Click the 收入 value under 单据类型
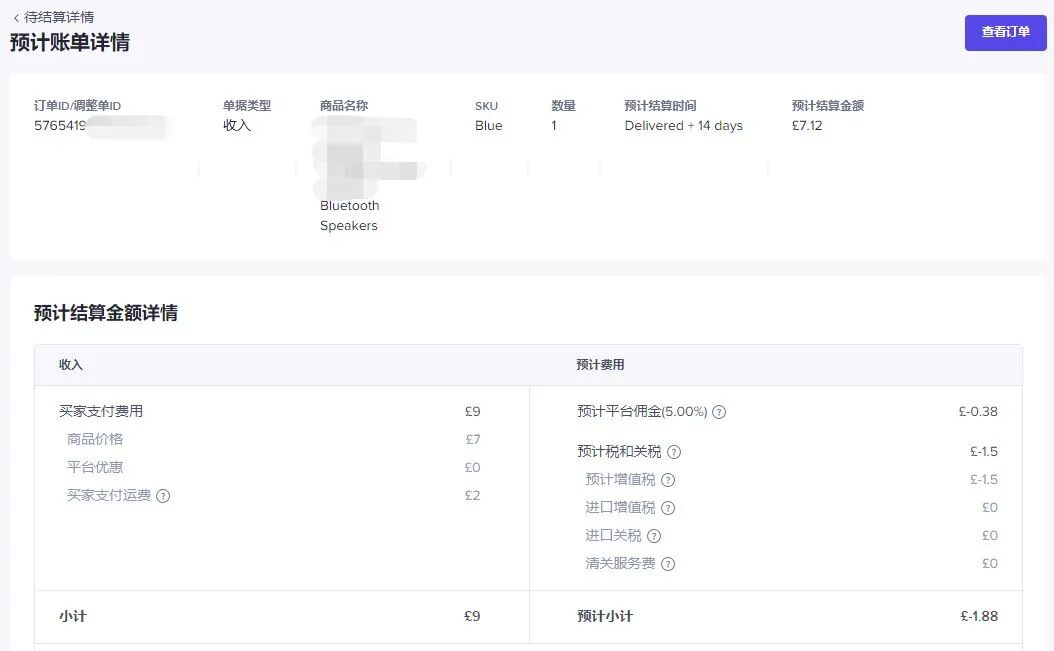Screen dimensions: 1054x651 [237, 126]
